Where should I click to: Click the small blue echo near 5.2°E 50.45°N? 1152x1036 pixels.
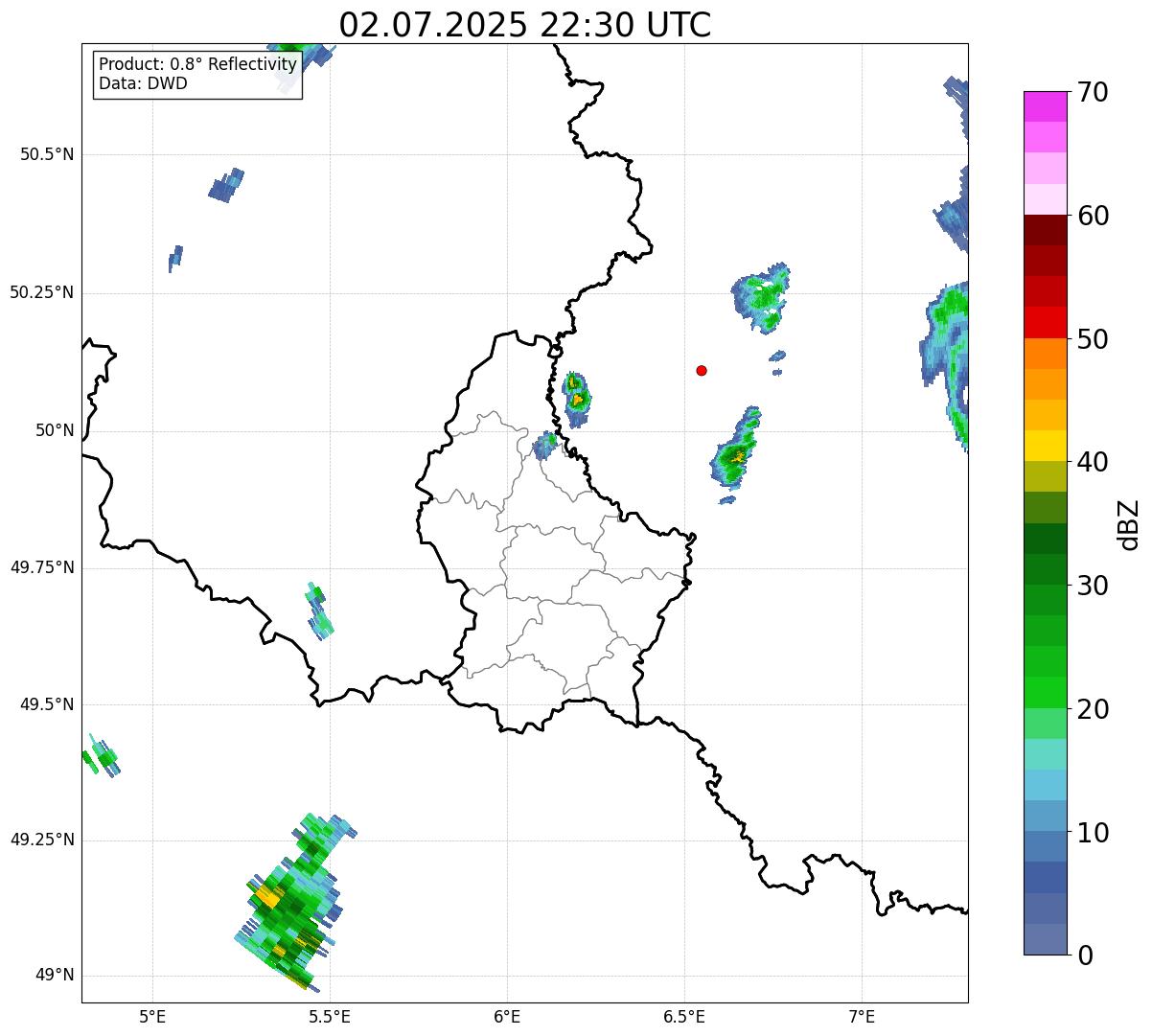click(x=226, y=185)
